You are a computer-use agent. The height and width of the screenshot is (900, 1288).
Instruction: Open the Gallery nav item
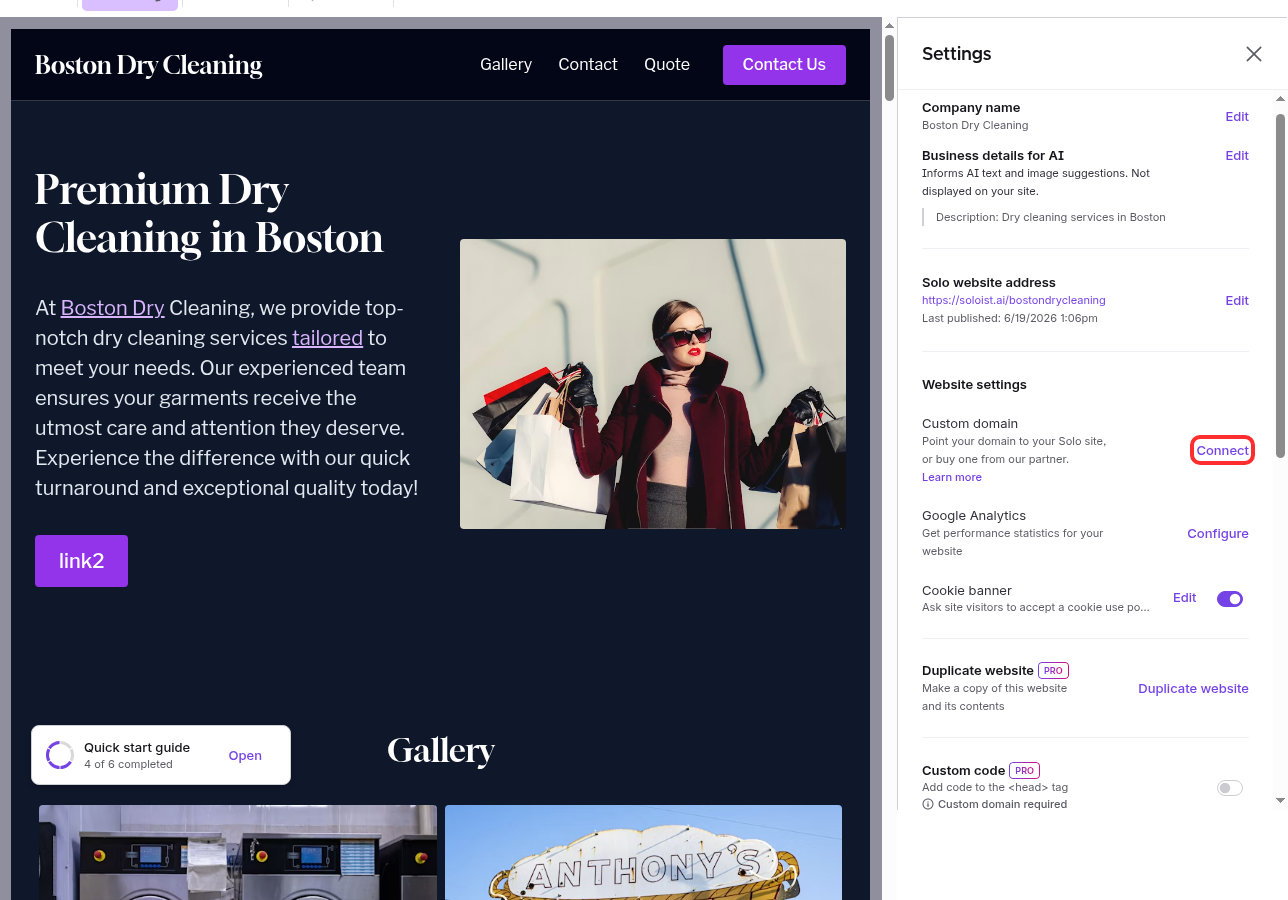click(x=506, y=64)
